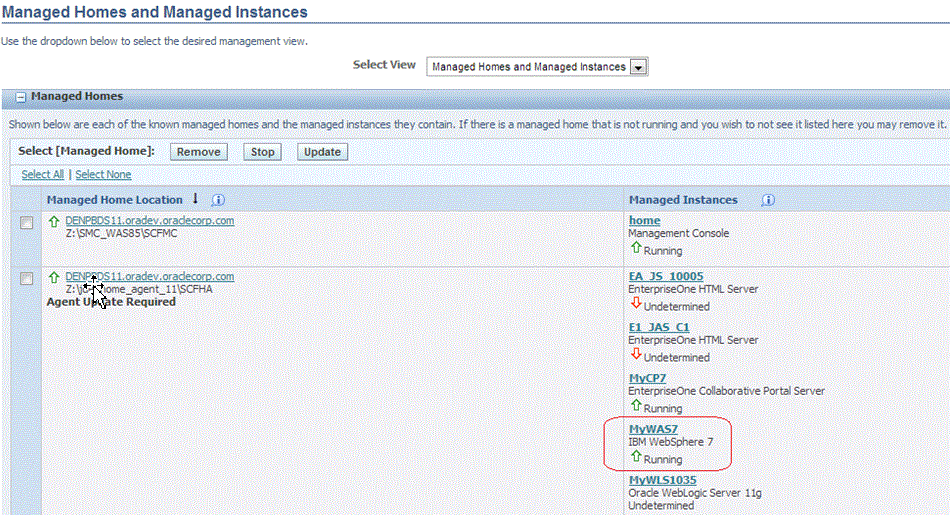Open the MyCP7 instance
The height and width of the screenshot is (515, 950).
pos(647,378)
